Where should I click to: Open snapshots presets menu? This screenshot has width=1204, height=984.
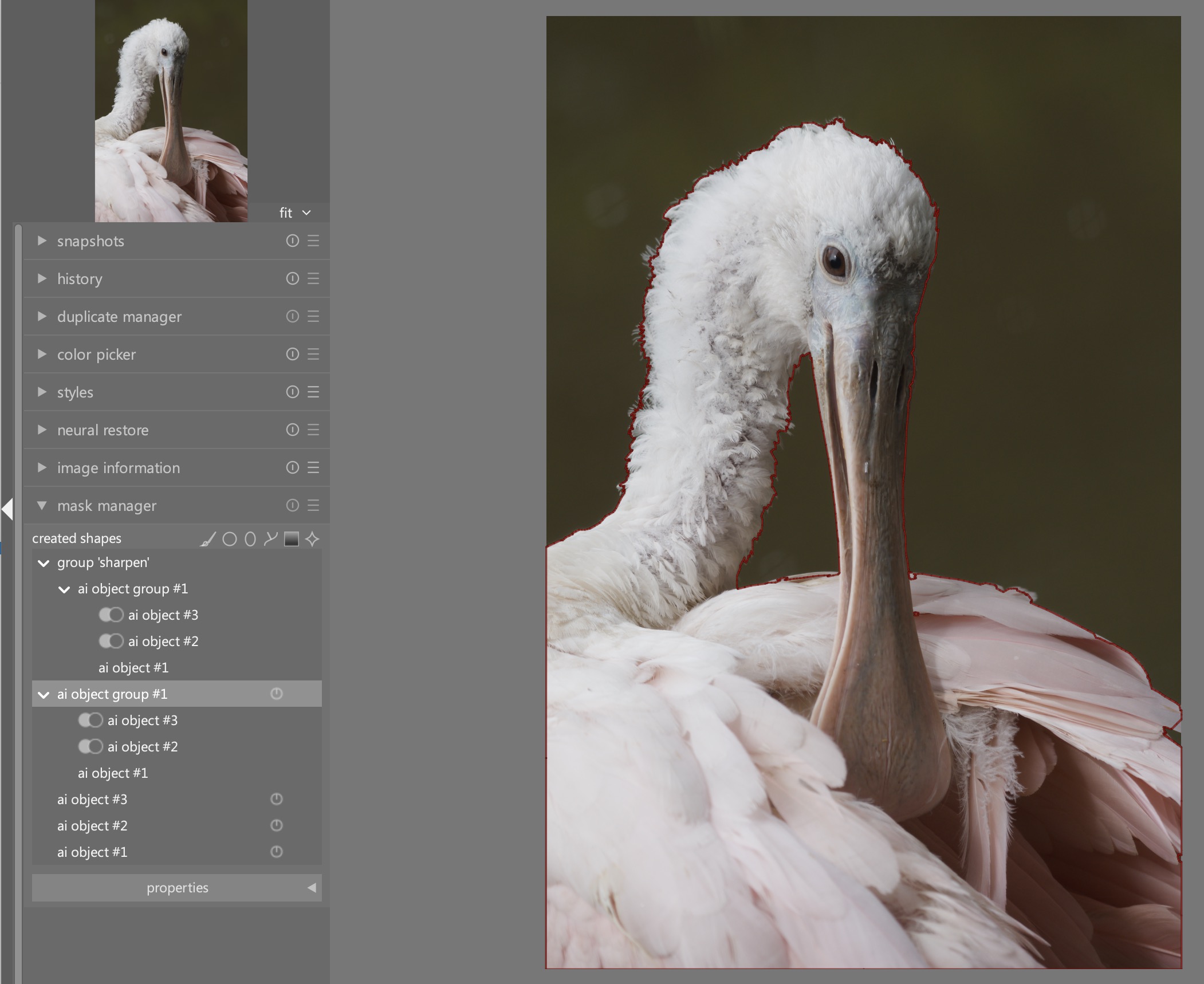tap(313, 241)
